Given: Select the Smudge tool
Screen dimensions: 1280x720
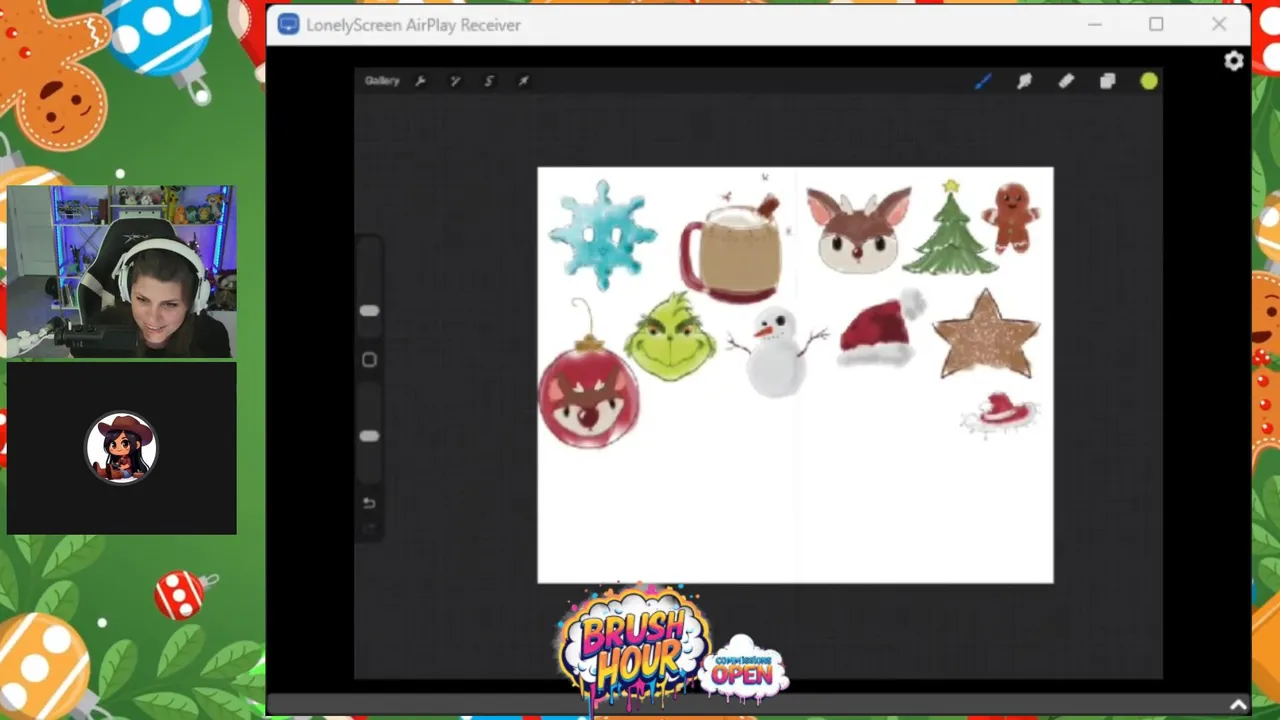Looking at the screenshot, I should 1024,81.
